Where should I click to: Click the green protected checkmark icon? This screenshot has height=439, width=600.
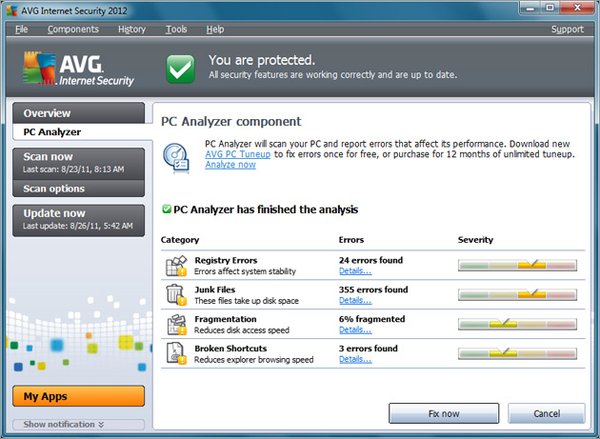tap(180, 69)
